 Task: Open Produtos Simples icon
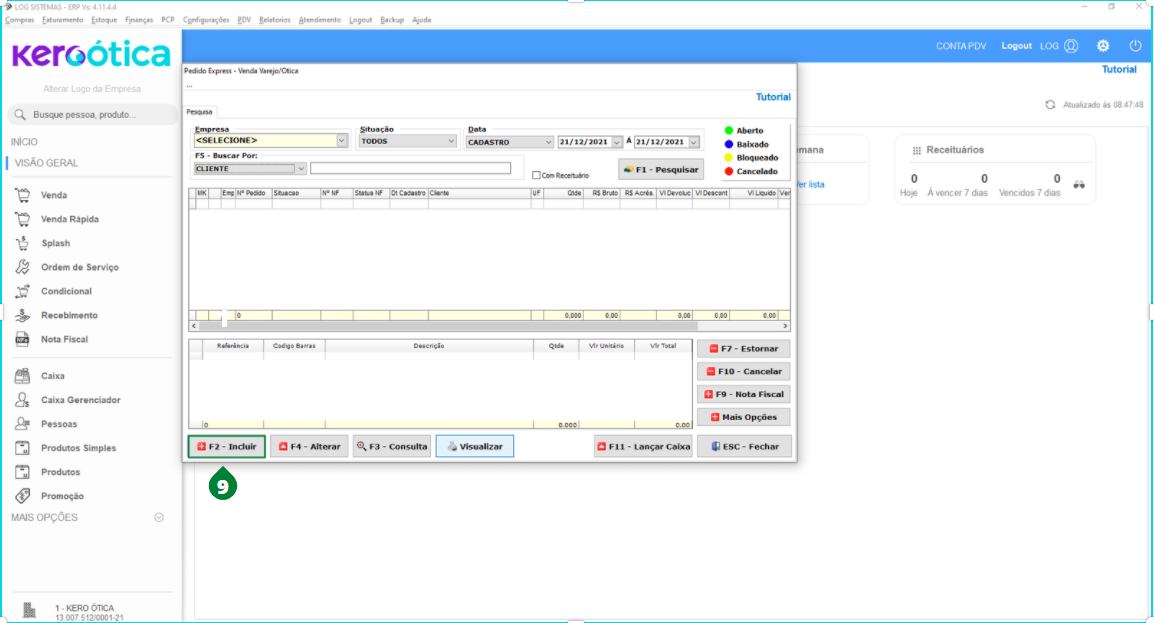(x=23, y=448)
